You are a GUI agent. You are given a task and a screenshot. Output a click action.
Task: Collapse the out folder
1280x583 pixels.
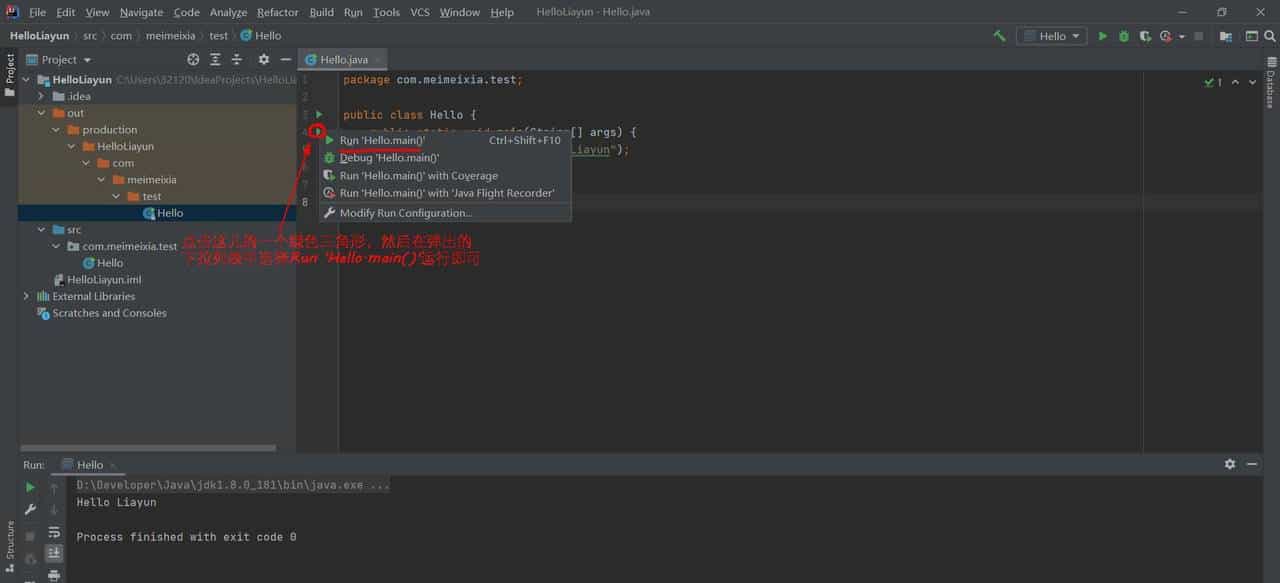41,112
